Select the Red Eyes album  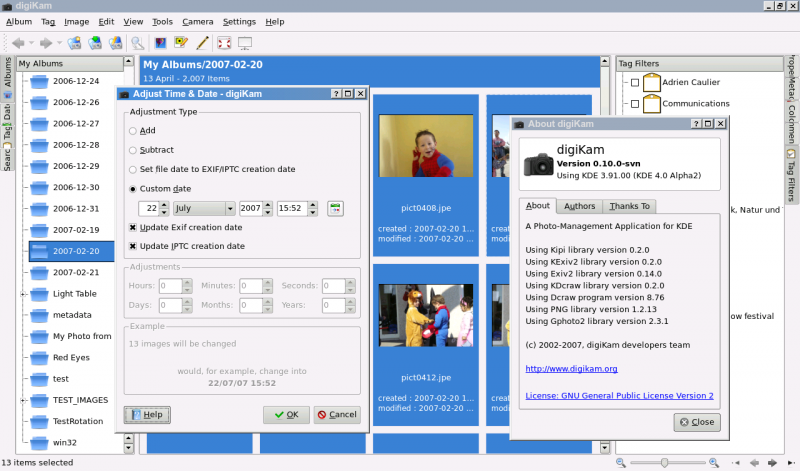click(x=71, y=358)
